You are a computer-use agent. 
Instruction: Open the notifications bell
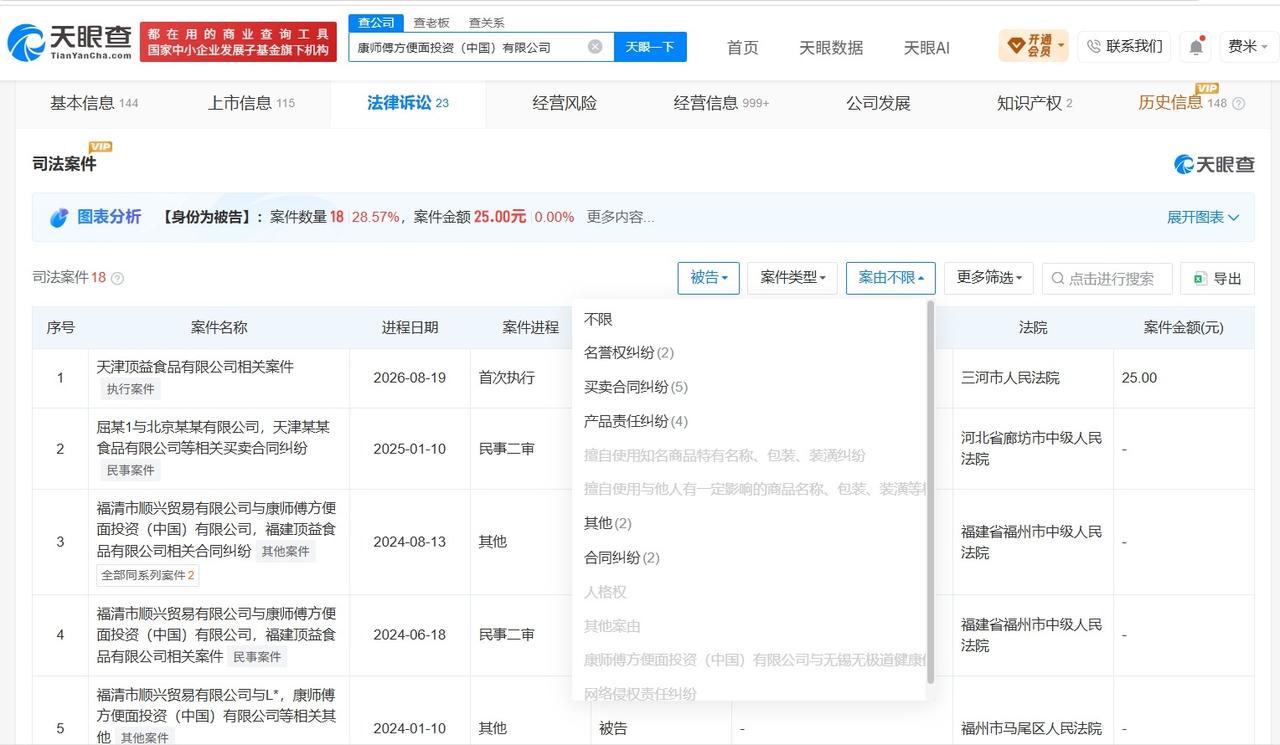pyautogui.click(x=1195, y=46)
